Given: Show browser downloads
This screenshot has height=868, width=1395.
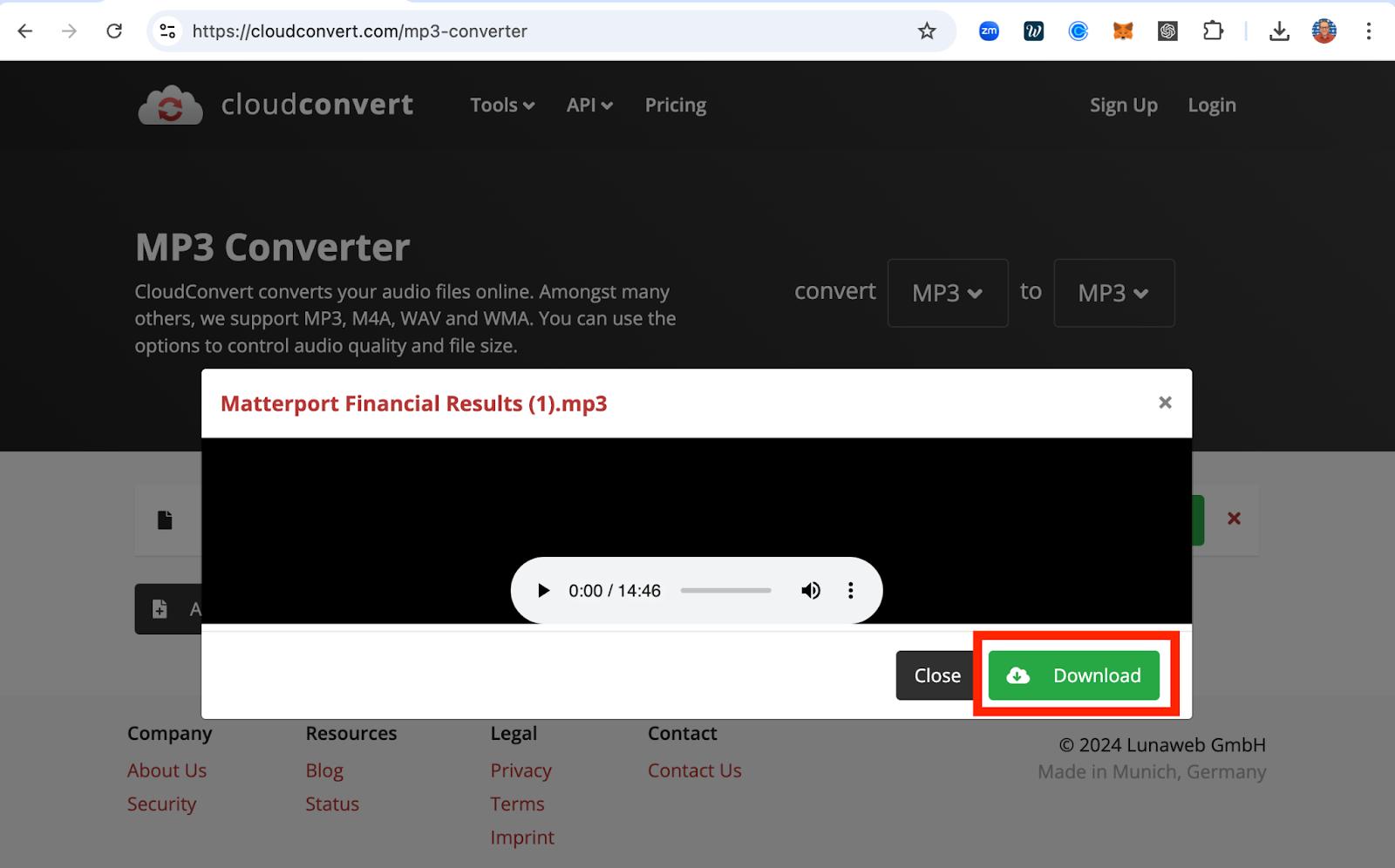Looking at the screenshot, I should tap(1279, 31).
